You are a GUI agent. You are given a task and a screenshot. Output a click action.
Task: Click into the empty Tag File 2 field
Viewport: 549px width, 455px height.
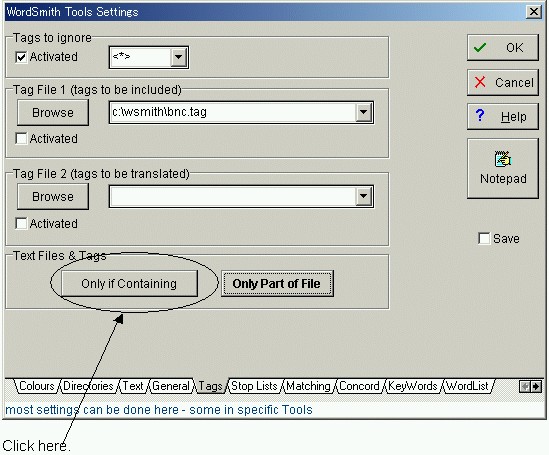[x=233, y=196]
